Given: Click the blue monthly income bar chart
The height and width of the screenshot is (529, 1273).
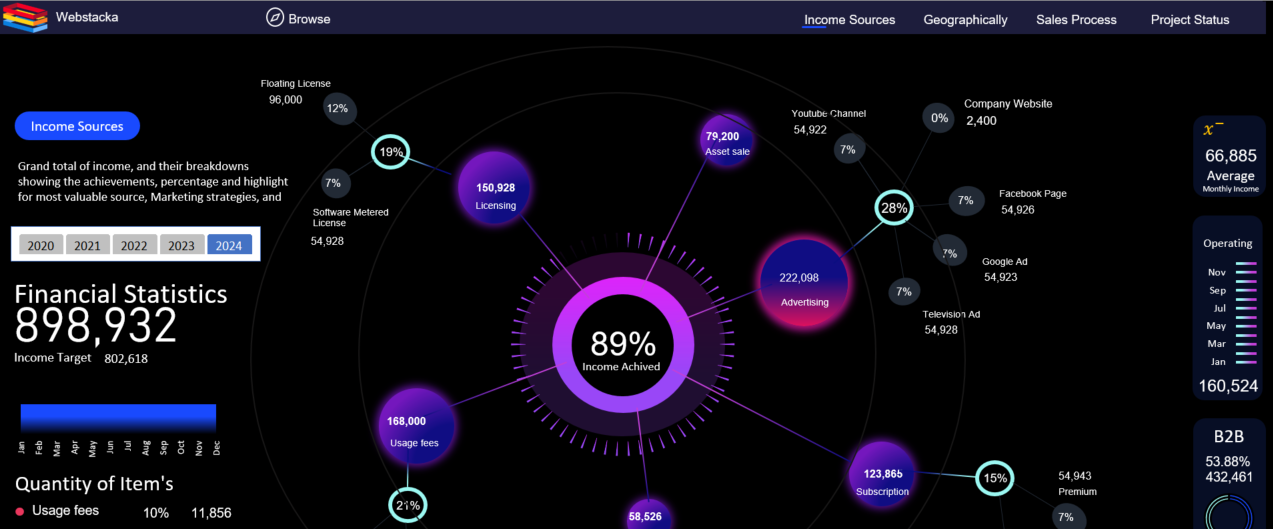Looking at the screenshot, I should pos(118,419).
